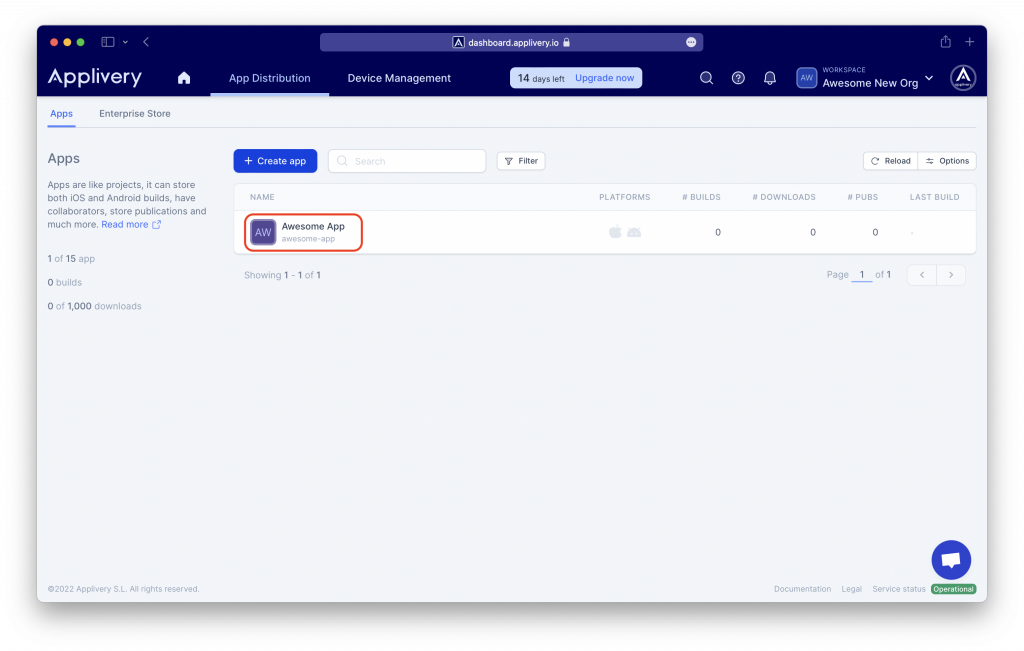Click the 14 days left label
1024x651 pixels.
541,78
